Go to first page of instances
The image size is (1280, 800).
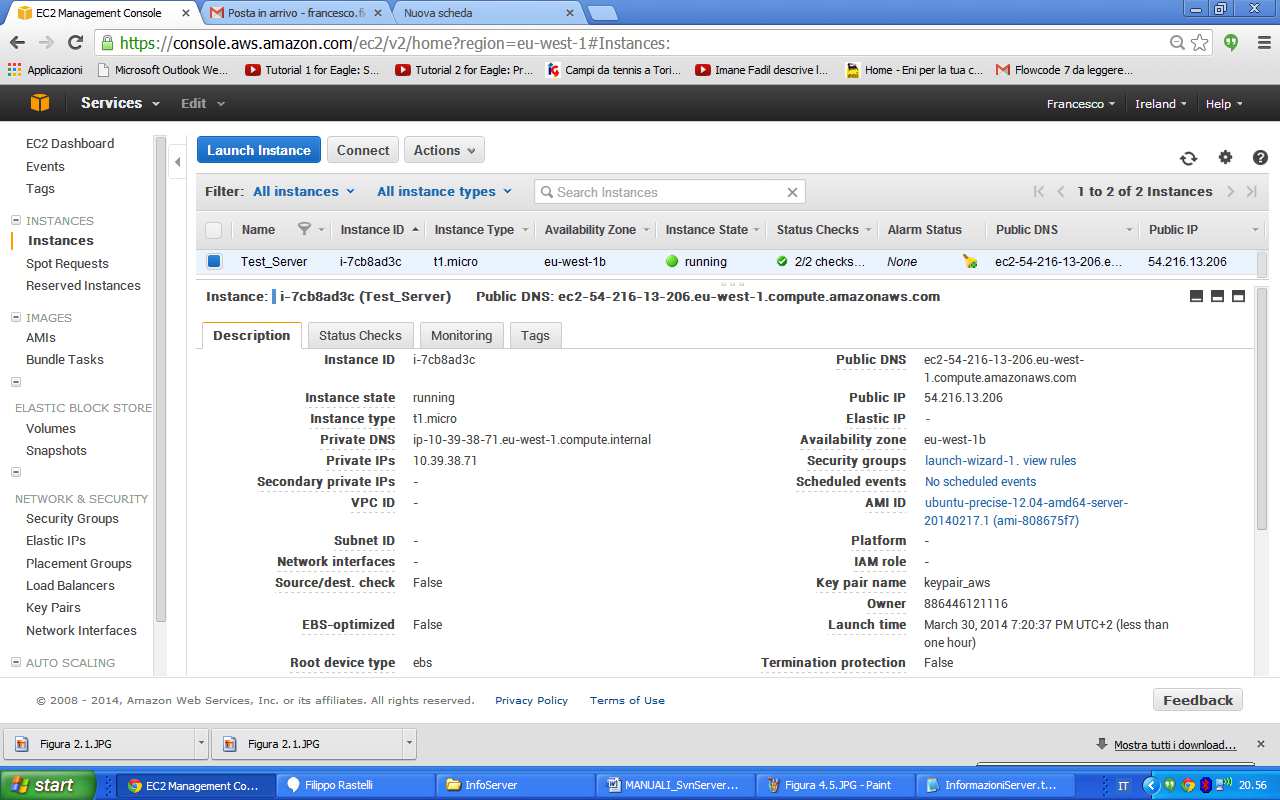coord(1039,192)
